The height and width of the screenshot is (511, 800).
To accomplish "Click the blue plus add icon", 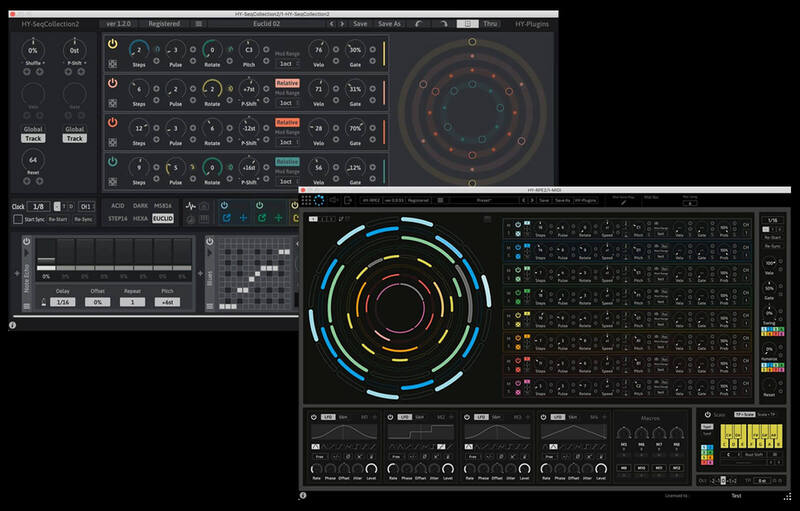I will [x=242, y=217].
